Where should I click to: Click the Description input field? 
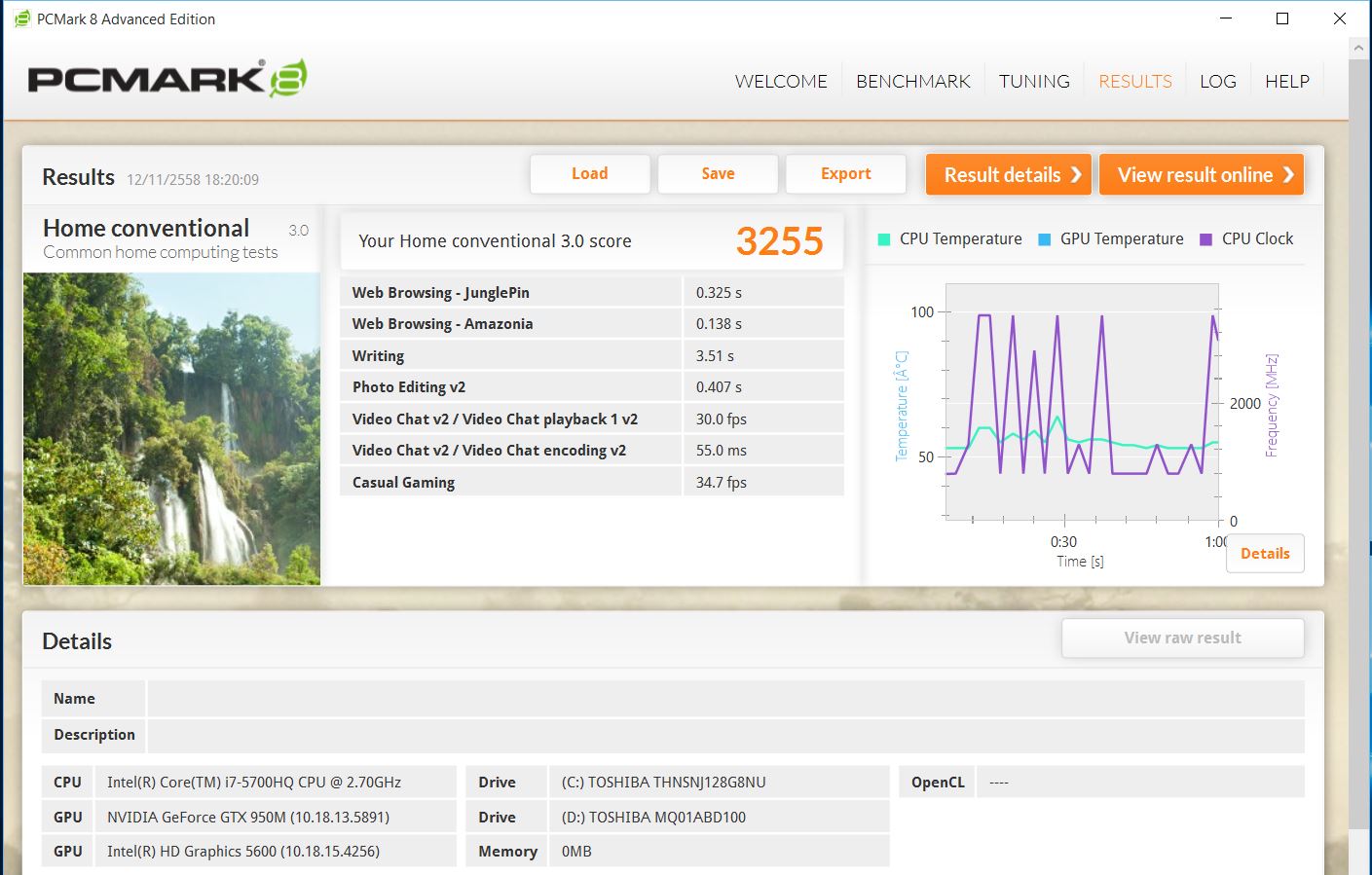tap(725, 735)
